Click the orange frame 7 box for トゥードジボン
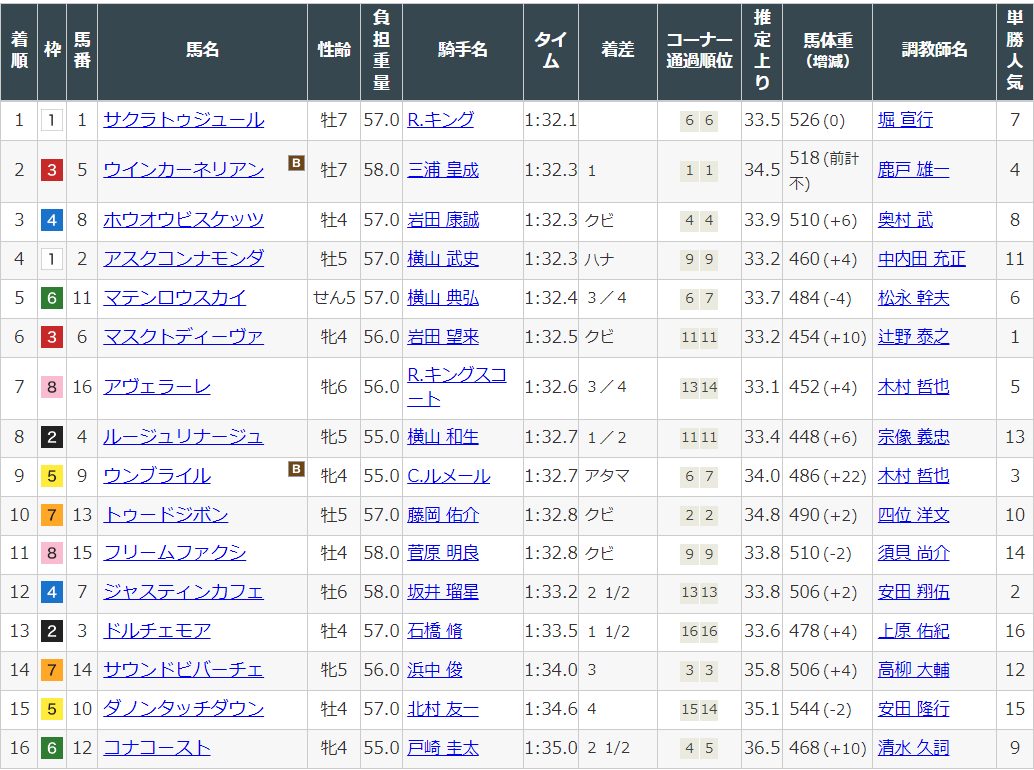This screenshot has height=770, width=1034. pos(52,514)
